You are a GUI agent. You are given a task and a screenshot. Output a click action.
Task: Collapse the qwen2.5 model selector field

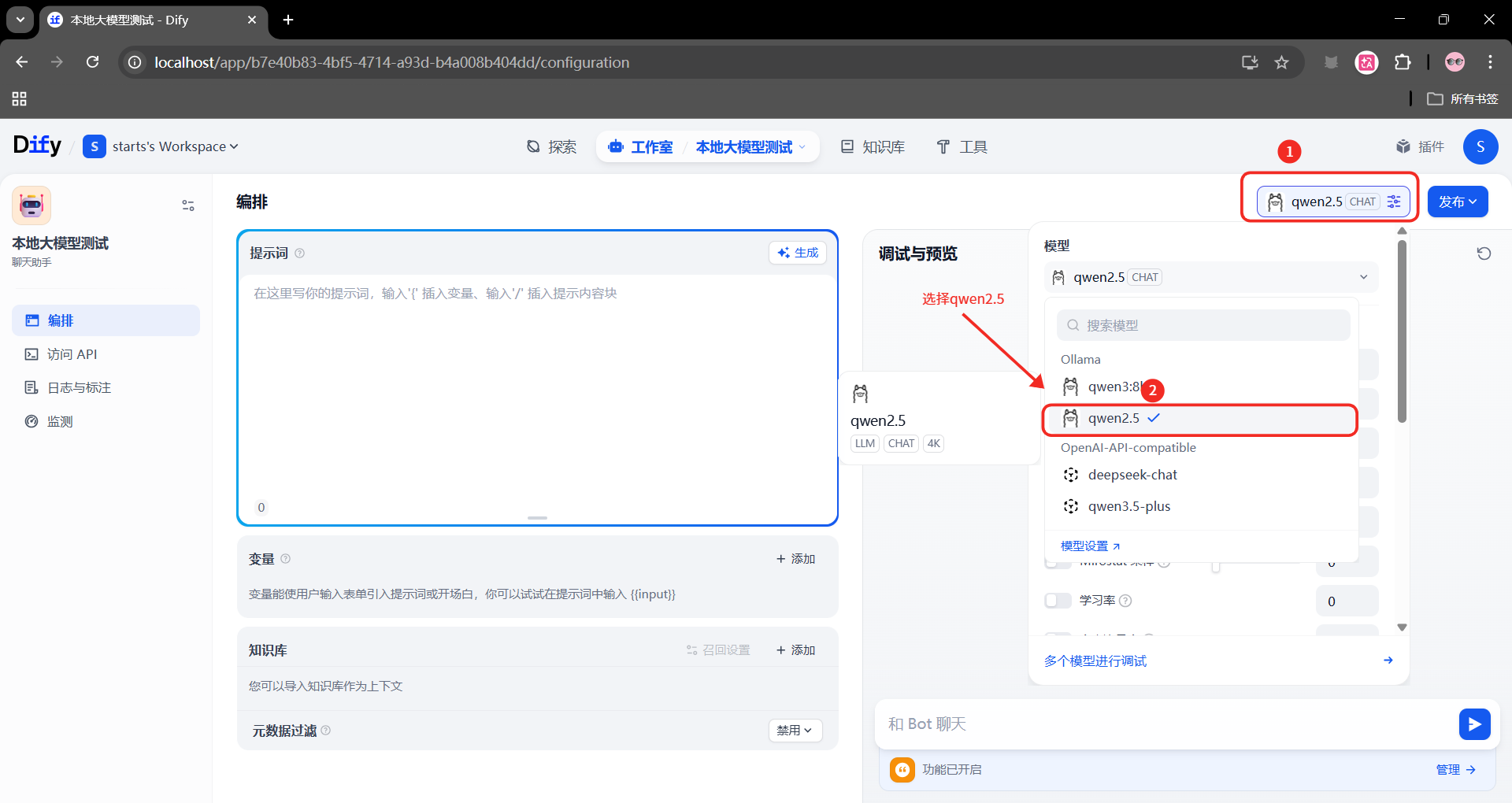coord(1211,277)
